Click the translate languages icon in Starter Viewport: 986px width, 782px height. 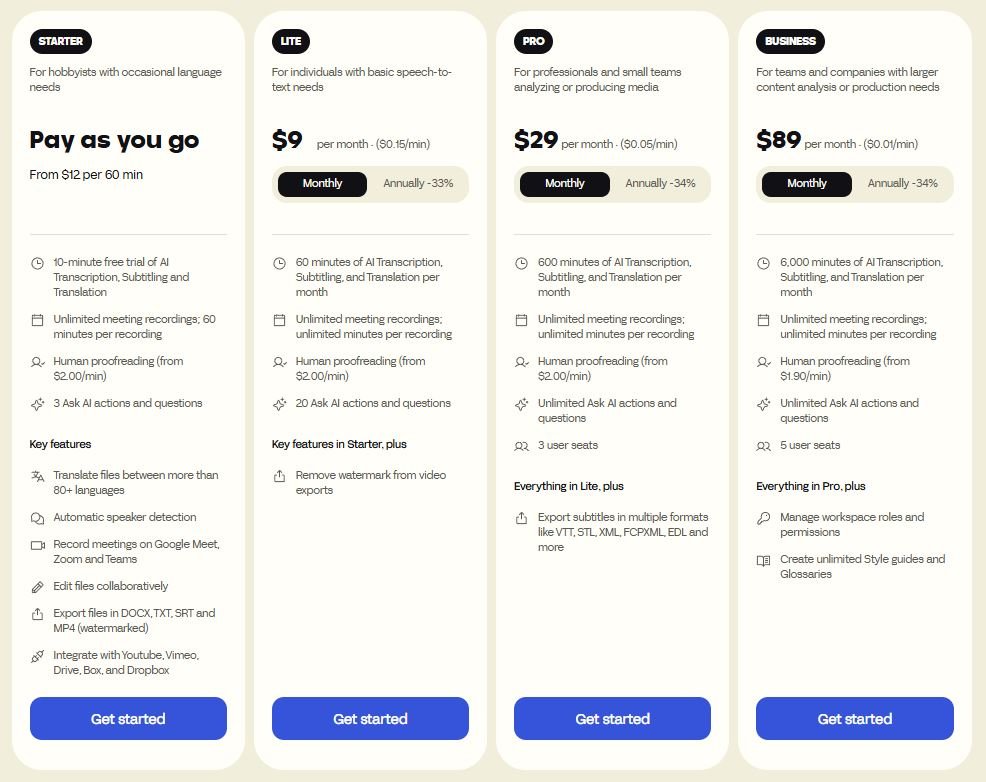pyautogui.click(x=38, y=476)
